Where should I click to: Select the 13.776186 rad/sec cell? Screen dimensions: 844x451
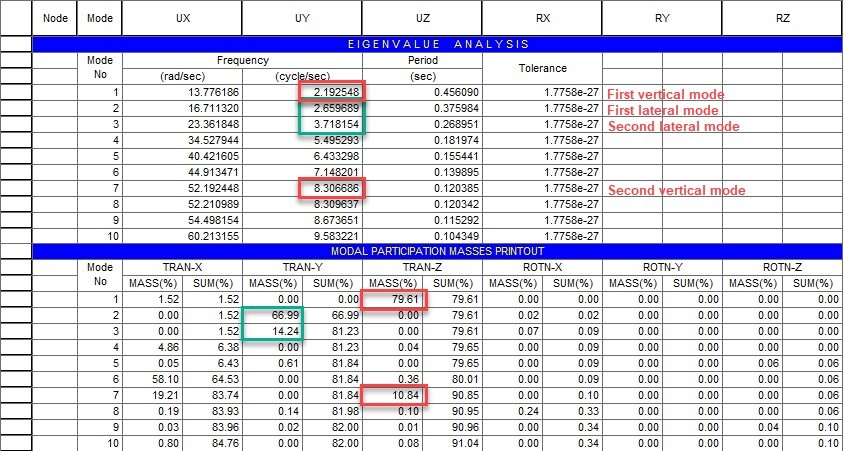(182, 93)
